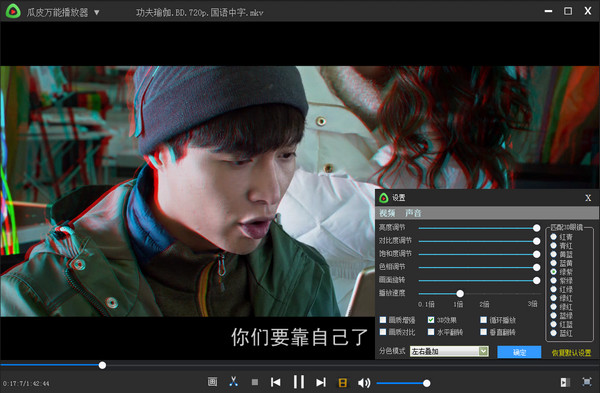Viewport: 600px width, 393px height.
Task: Toggle the playlist side panel icon
Action: coord(565,382)
